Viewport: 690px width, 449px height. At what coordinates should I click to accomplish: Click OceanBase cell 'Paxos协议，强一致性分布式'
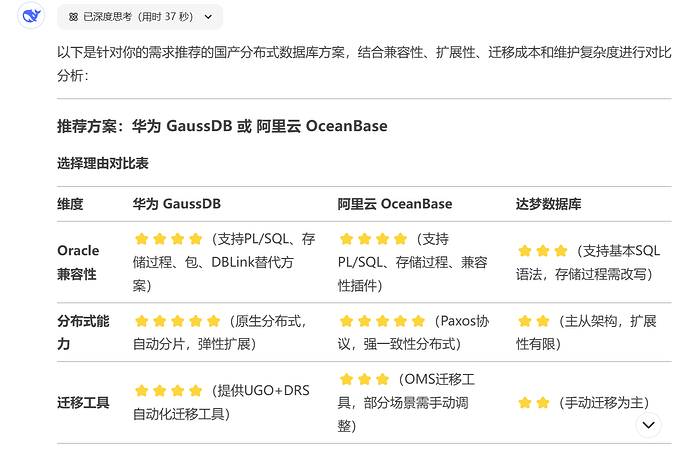point(413,332)
